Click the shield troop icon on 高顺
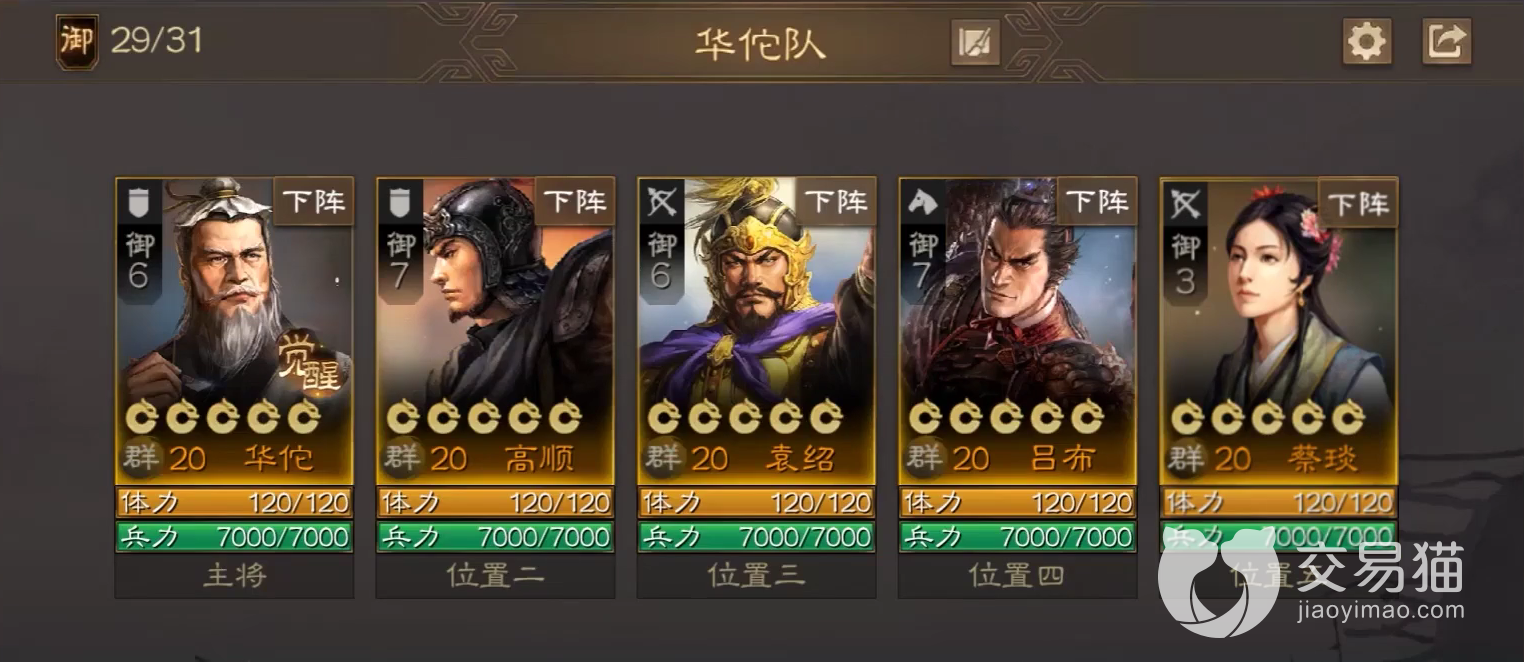1524x662 pixels. [x=400, y=203]
